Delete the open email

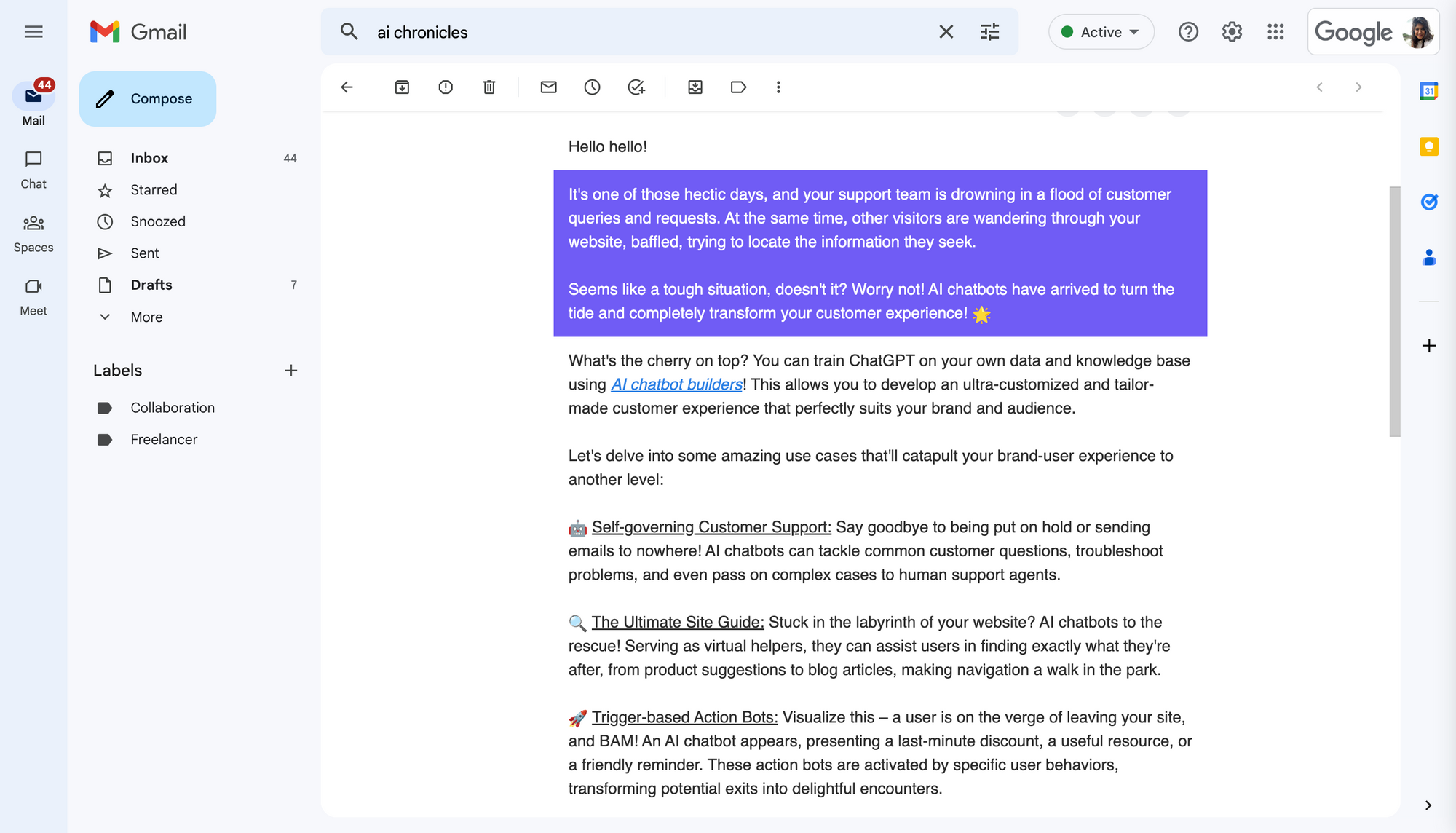pos(488,87)
